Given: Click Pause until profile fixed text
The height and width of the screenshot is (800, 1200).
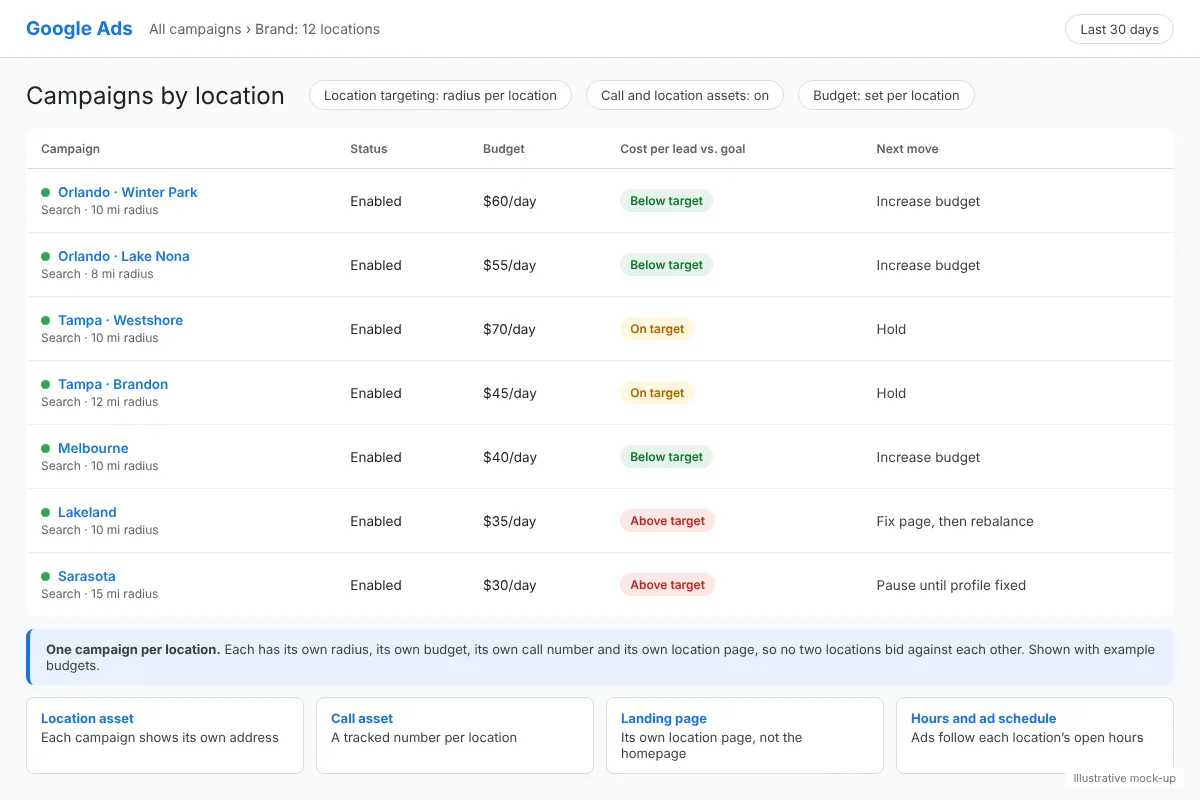Looking at the screenshot, I should pos(951,585).
